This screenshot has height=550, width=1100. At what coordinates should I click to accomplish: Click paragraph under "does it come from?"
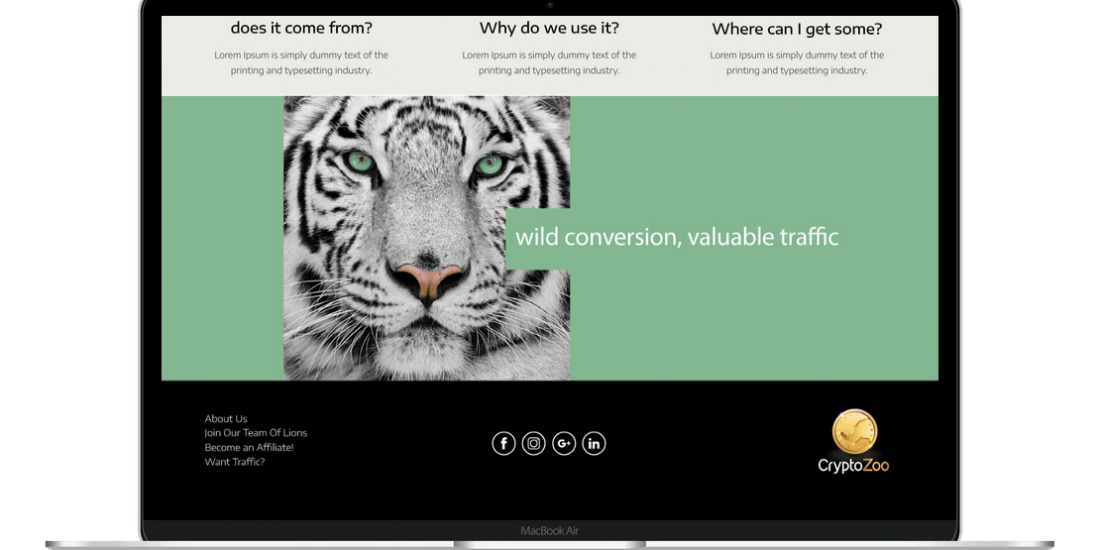click(301, 63)
